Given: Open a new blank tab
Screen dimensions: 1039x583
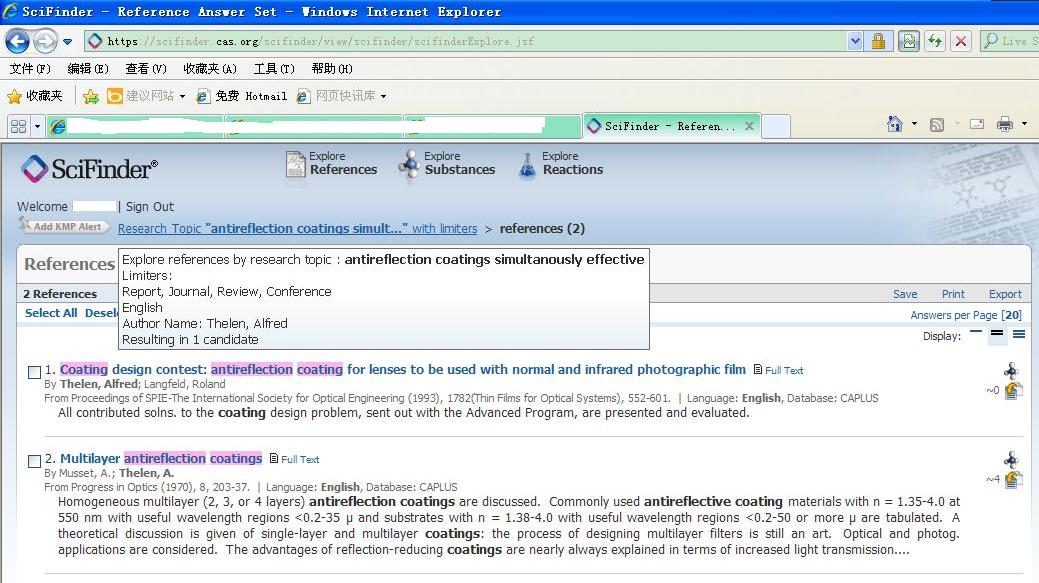Looking at the screenshot, I should tap(776, 126).
